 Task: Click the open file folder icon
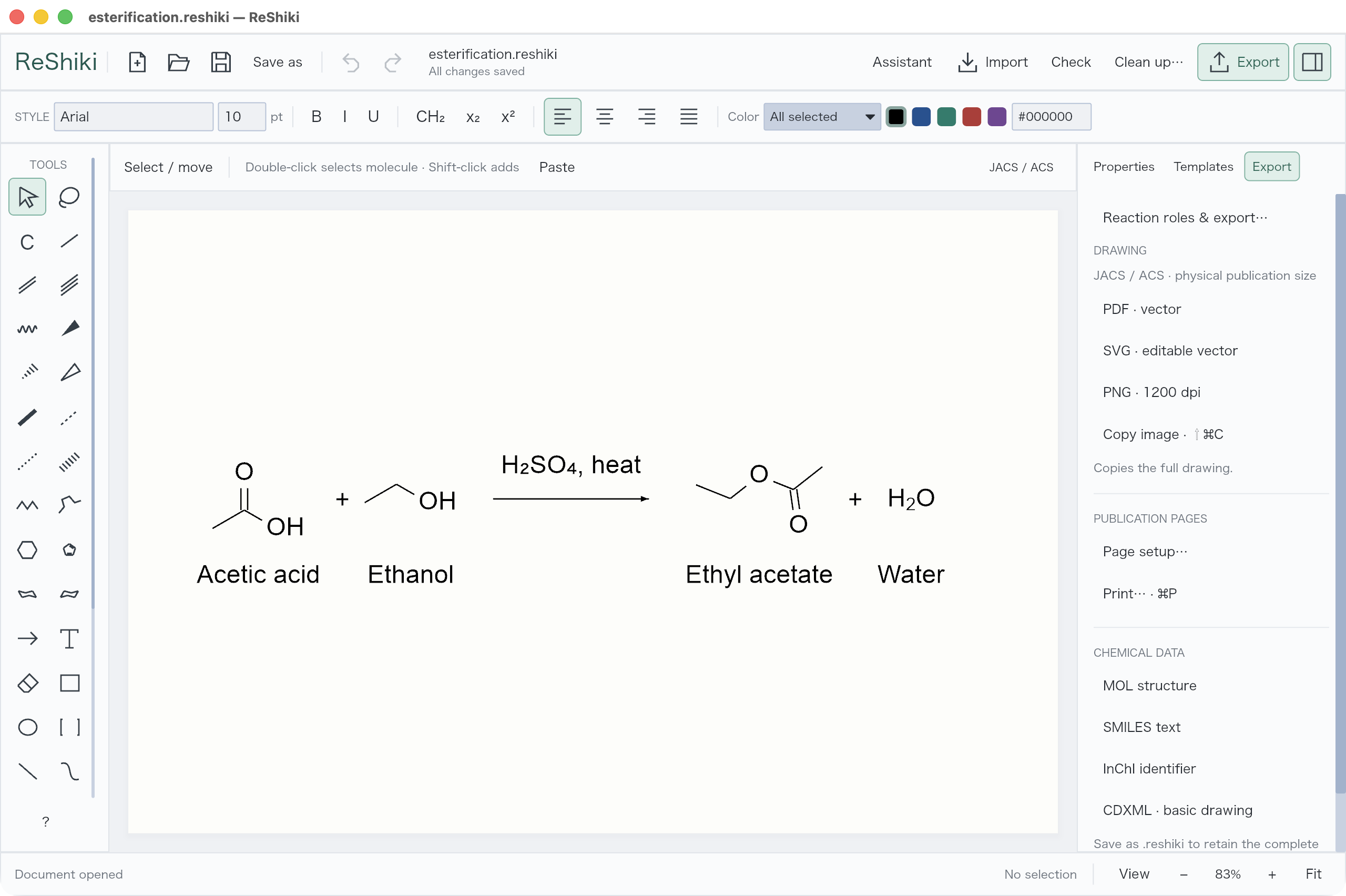[x=178, y=62]
